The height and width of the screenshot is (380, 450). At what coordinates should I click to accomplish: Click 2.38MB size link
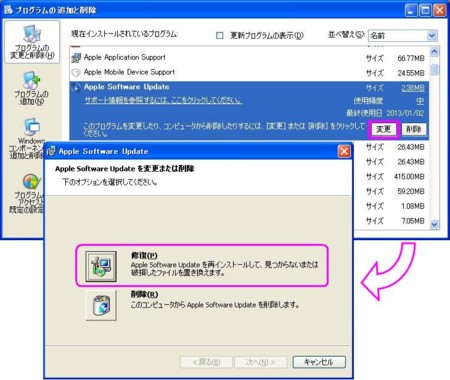point(413,88)
